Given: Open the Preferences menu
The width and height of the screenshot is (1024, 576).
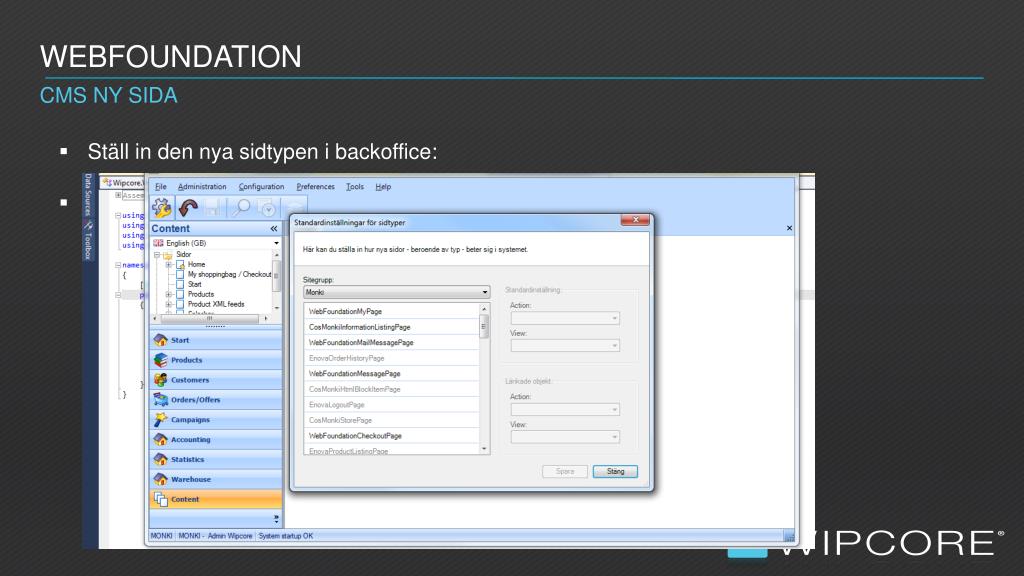Looking at the screenshot, I should [x=315, y=187].
